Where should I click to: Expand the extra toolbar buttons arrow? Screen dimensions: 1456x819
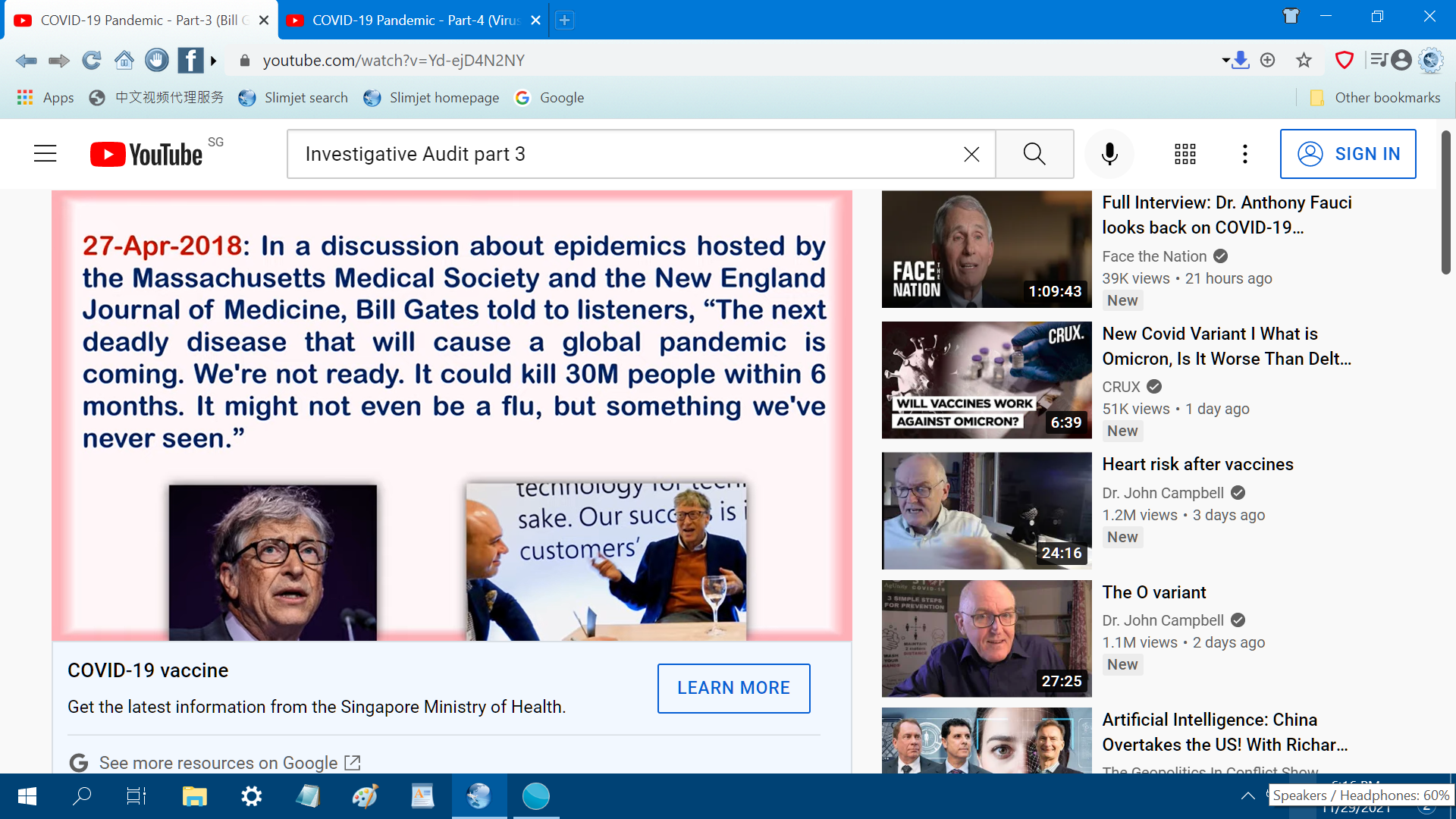click(x=214, y=61)
